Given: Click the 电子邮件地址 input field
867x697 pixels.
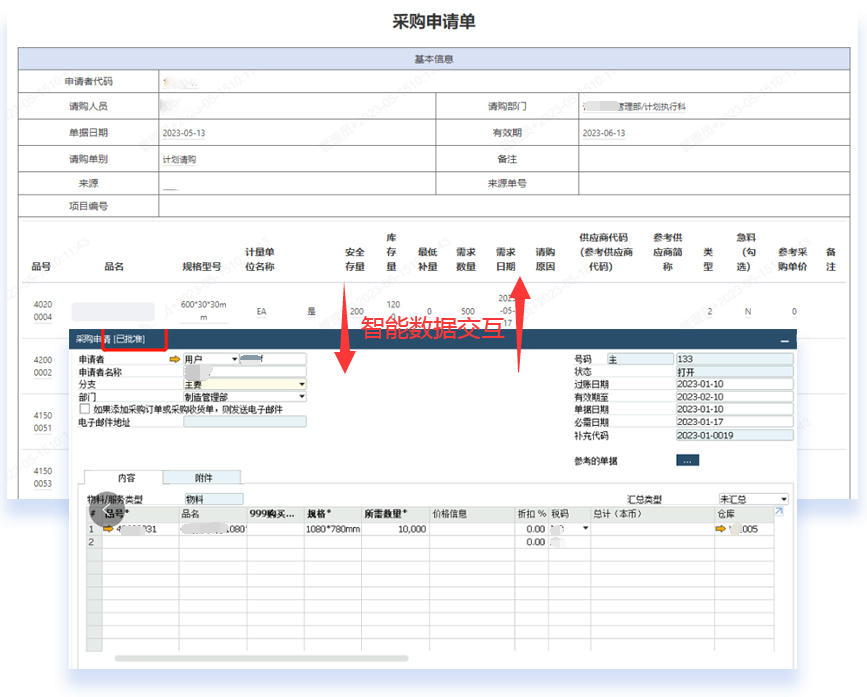Looking at the screenshot, I should click(x=244, y=422).
